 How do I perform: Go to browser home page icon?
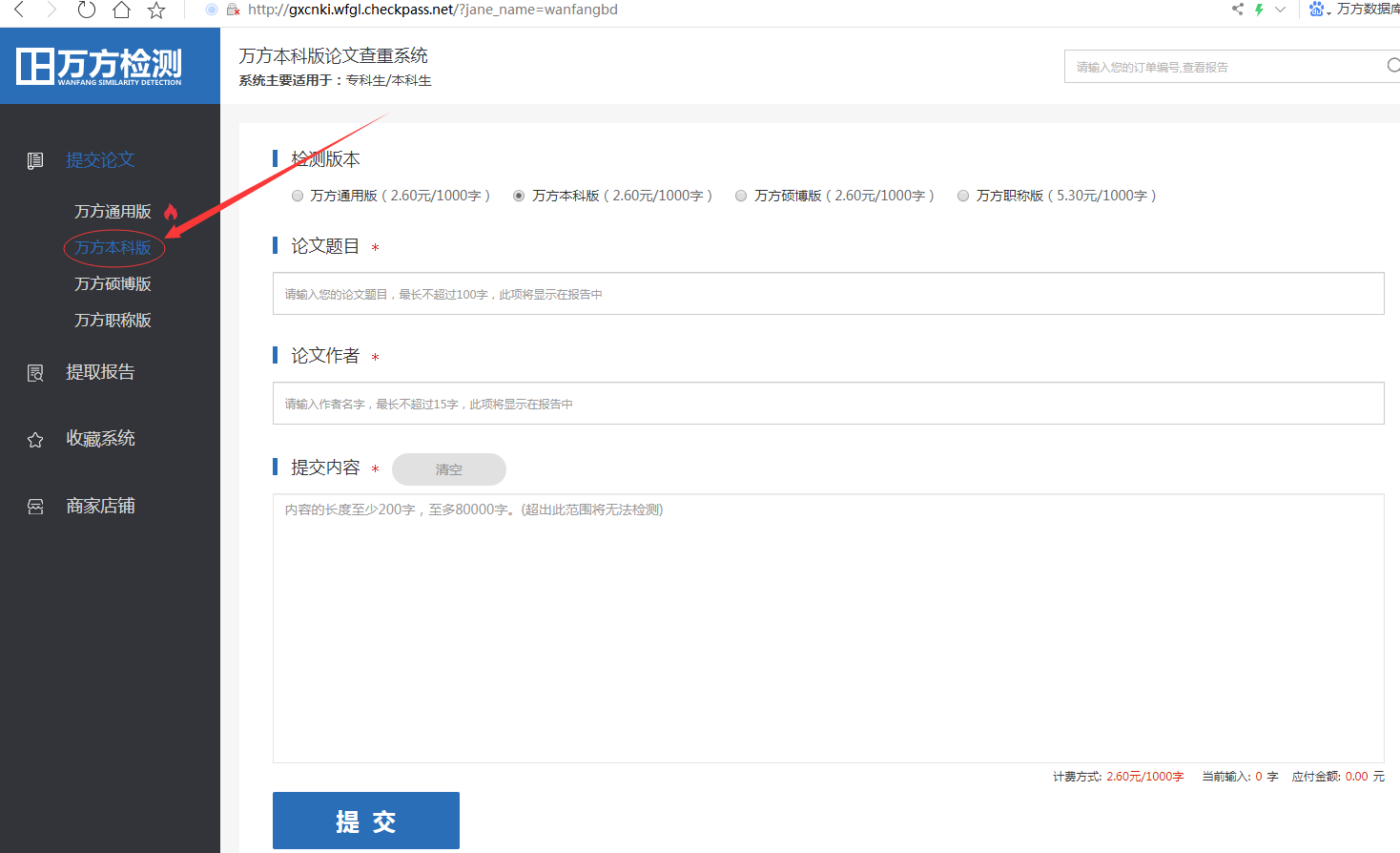click(x=121, y=10)
